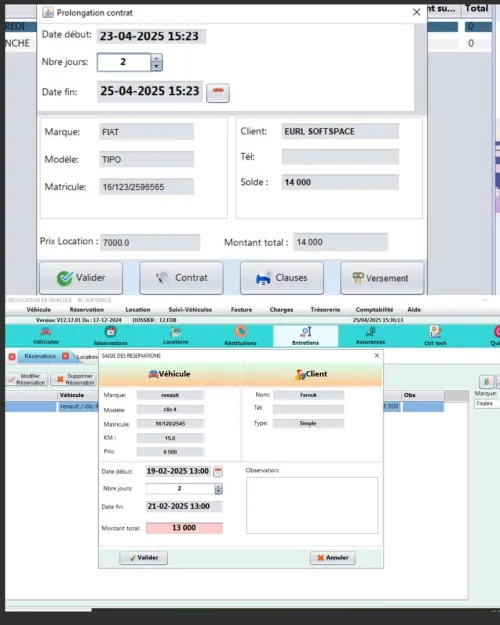The height and width of the screenshot is (625, 500).
Task: Open the Aide menu
Action: [x=414, y=310]
